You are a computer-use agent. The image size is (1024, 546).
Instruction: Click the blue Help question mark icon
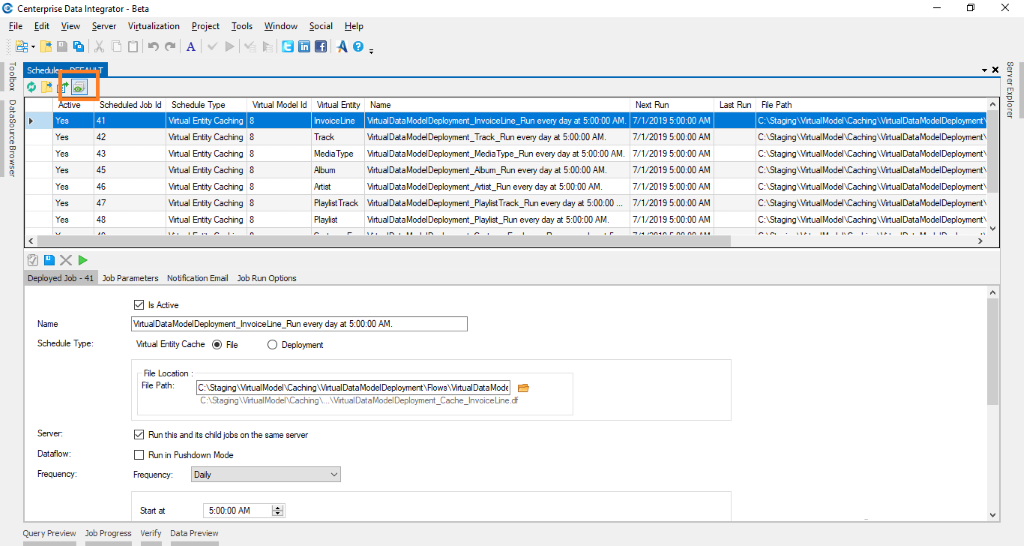tap(357, 46)
